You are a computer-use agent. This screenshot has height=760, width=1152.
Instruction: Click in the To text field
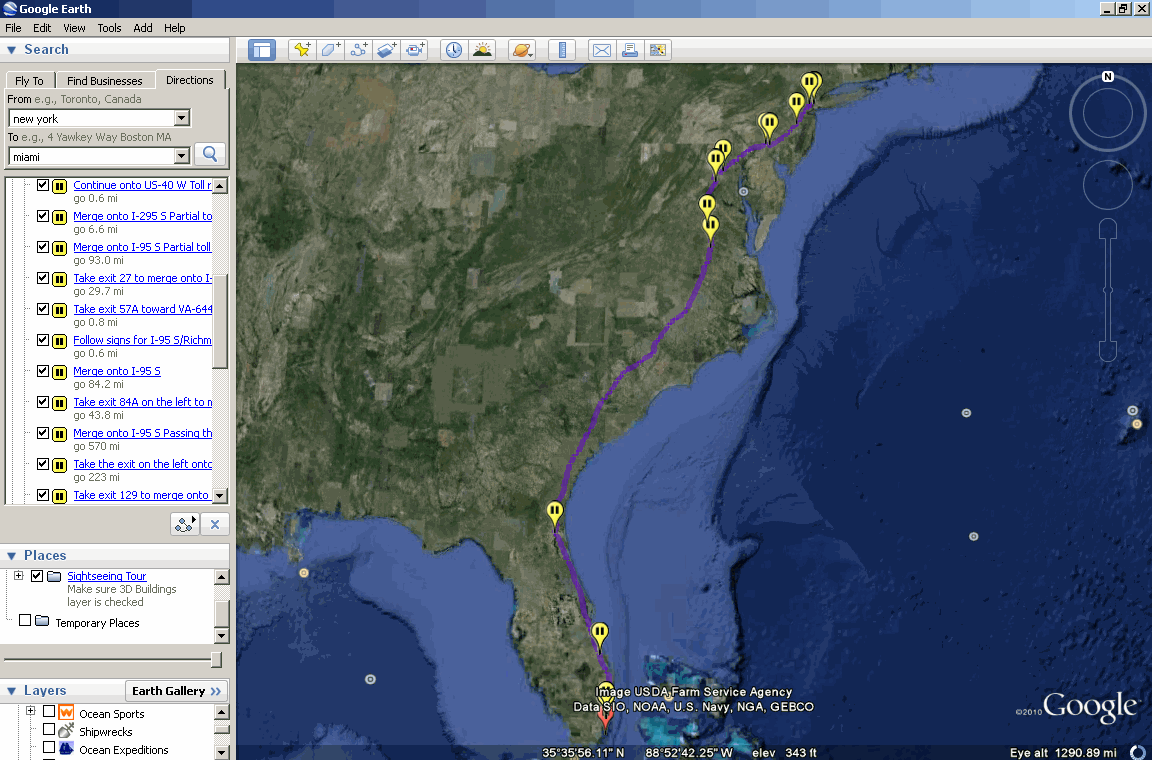tap(92, 157)
